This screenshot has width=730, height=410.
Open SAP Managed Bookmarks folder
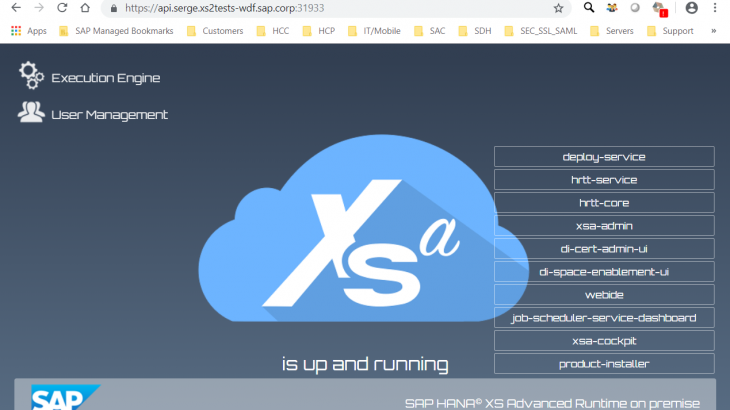[x=116, y=31]
